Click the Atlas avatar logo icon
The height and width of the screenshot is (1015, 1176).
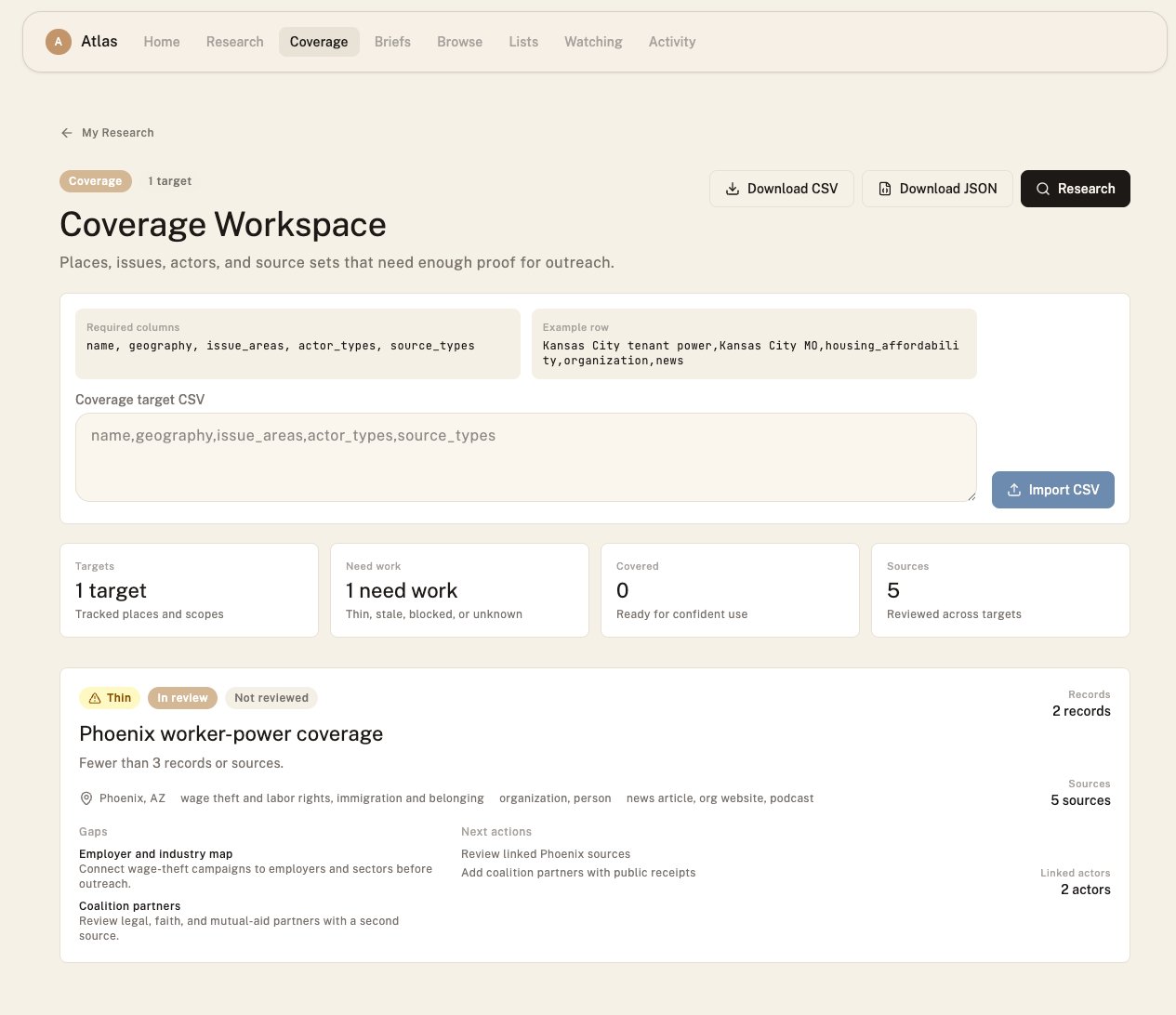click(x=59, y=42)
